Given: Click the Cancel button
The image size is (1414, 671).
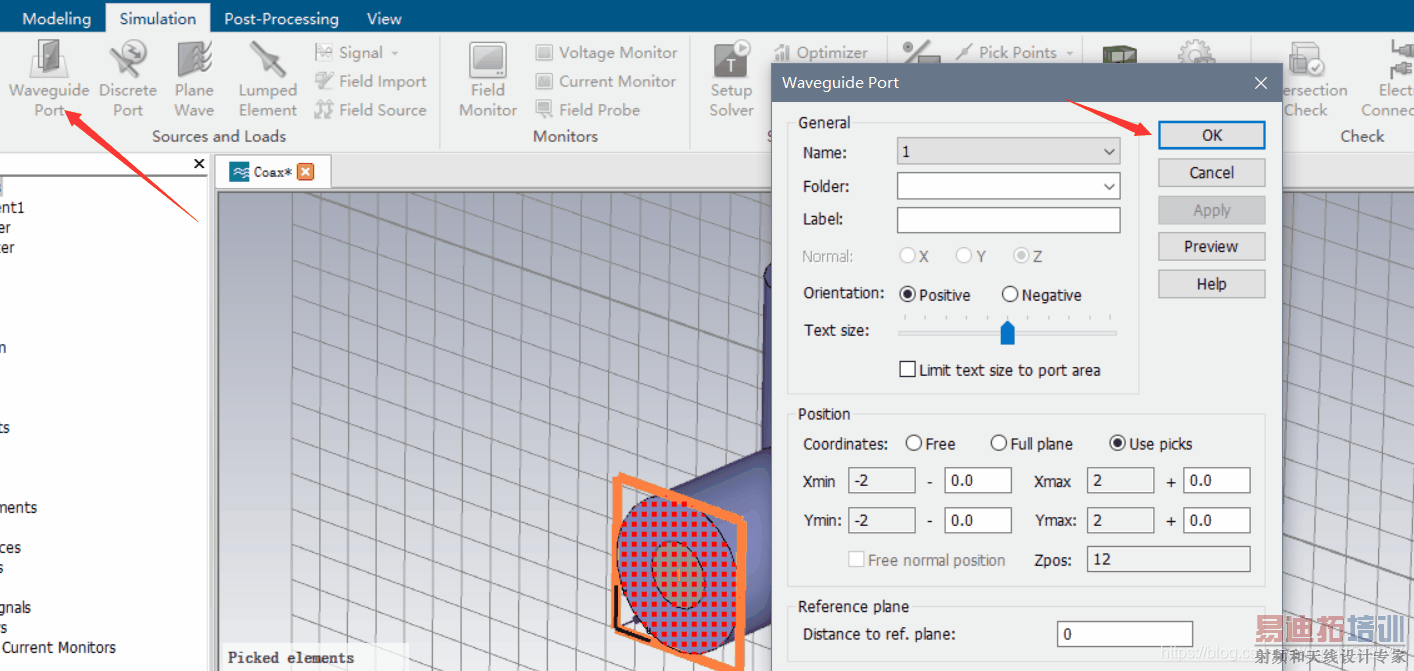Looking at the screenshot, I should click(1212, 173).
